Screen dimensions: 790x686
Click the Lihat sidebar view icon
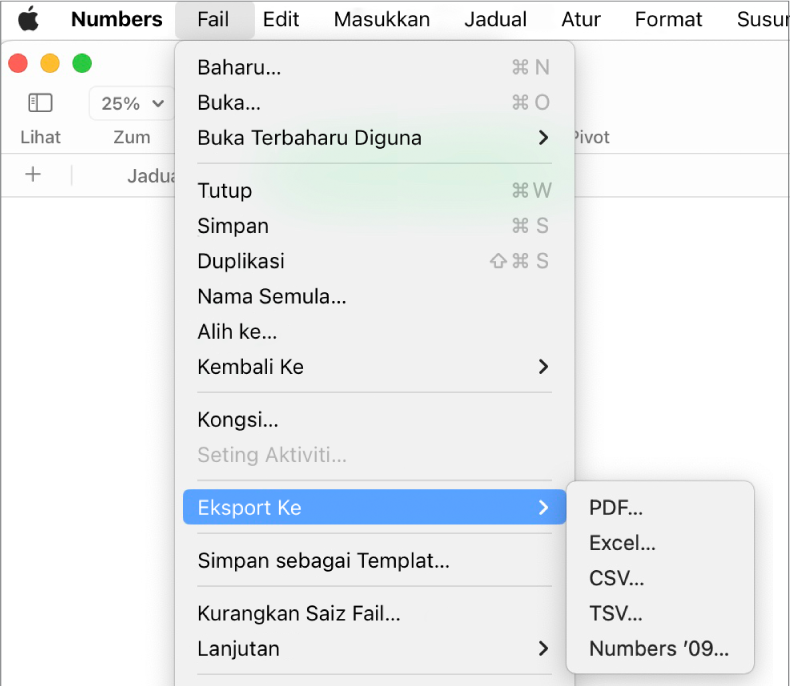click(x=40, y=103)
